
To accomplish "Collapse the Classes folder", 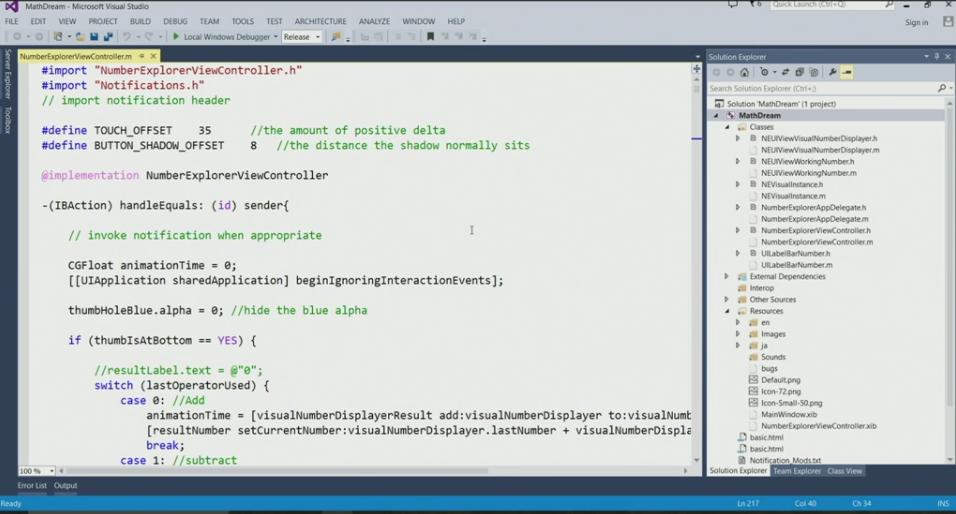I will tap(727, 127).
